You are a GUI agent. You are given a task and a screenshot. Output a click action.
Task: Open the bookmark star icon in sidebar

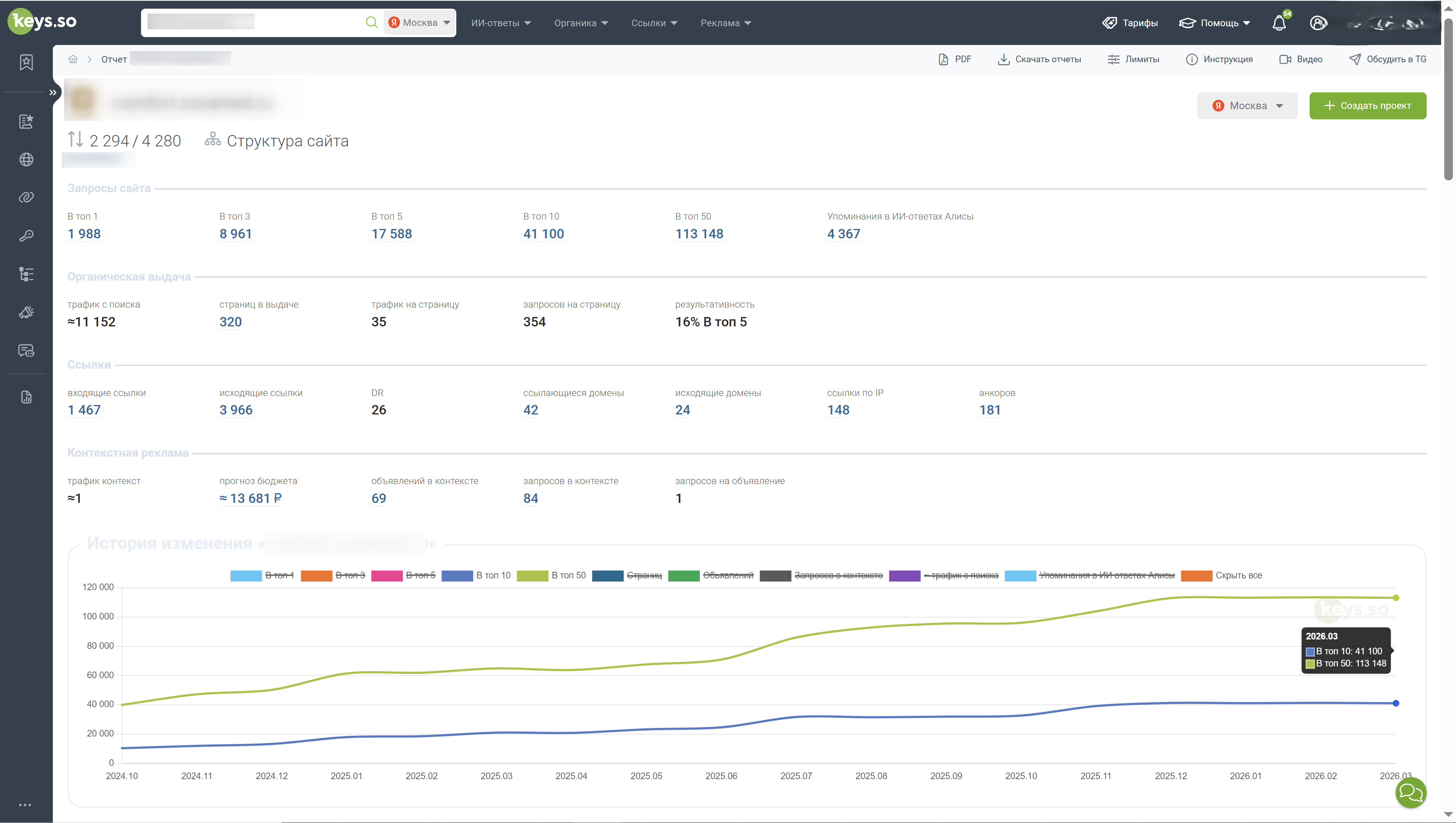[x=26, y=62]
